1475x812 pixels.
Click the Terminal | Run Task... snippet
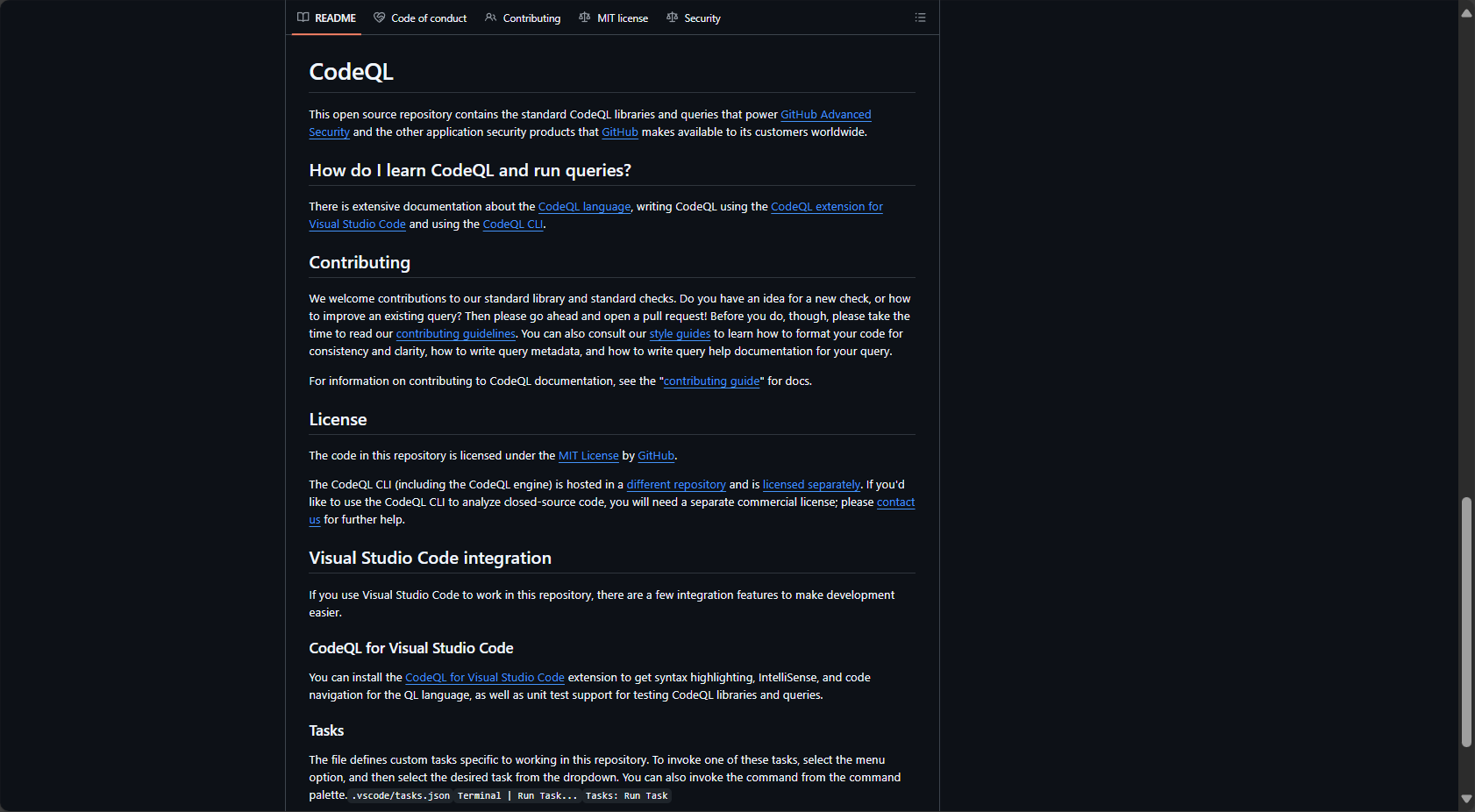(x=517, y=796)
